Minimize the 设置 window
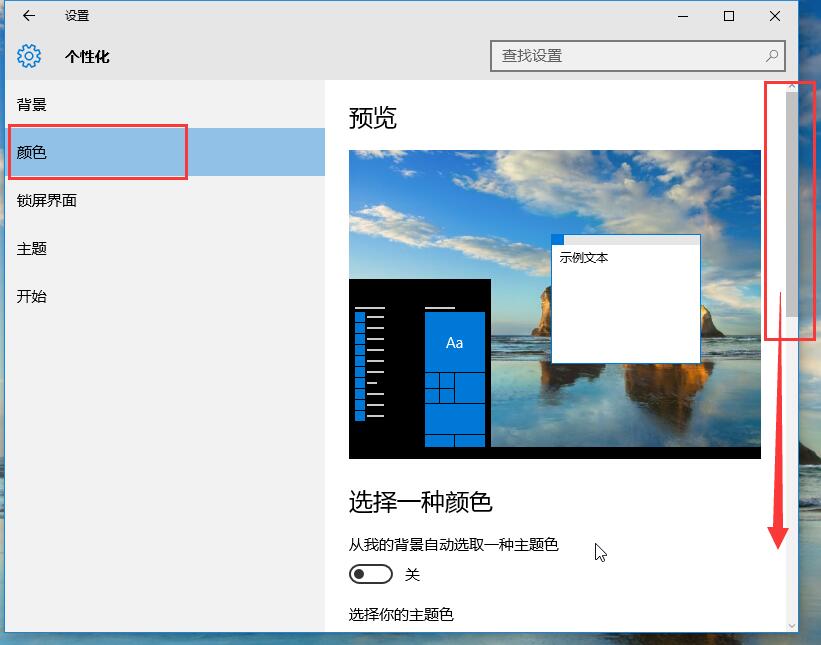This screenshot has width=821, height=645. click(683, 16)
